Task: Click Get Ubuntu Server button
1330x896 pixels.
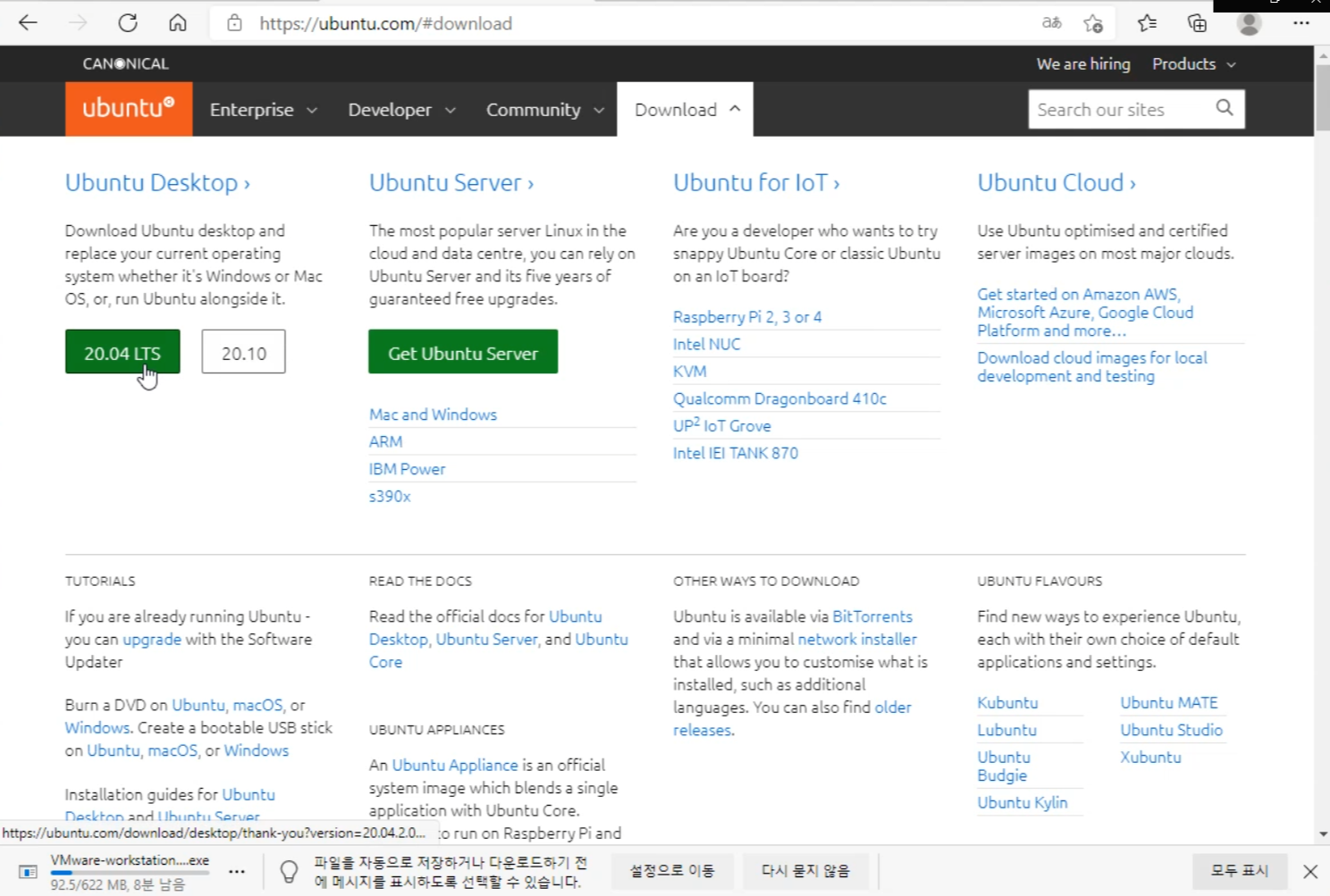Action: pos(463,352)
